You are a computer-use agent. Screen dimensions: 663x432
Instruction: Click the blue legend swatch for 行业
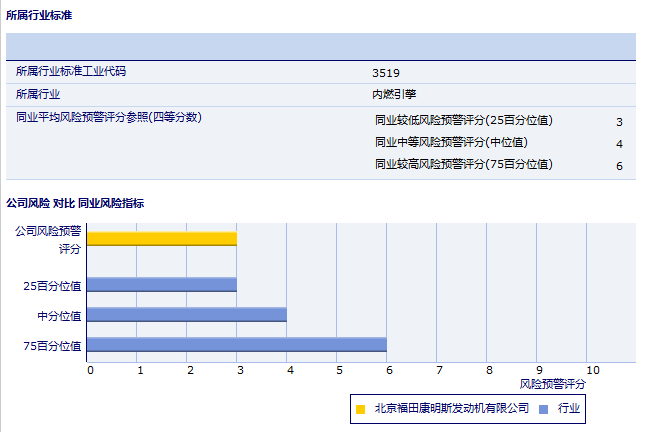coord(543,408)
